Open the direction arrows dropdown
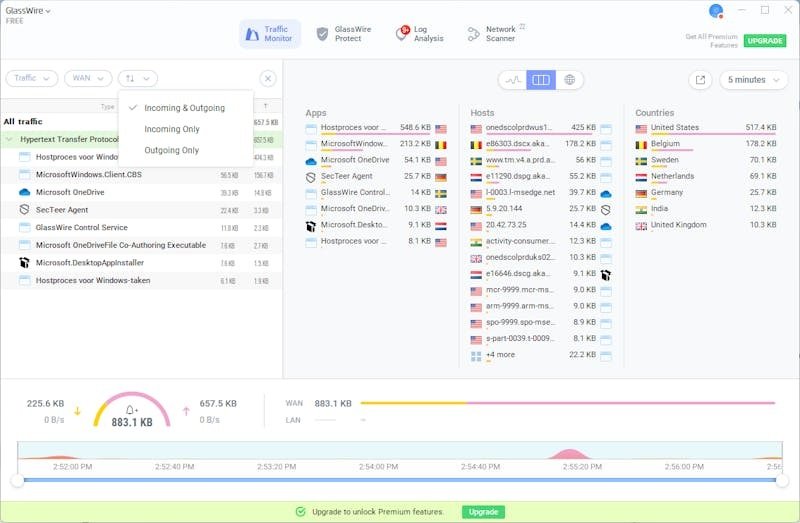This screenshot has width=800, height=523. pyautogui.click(x=138, y=78)
